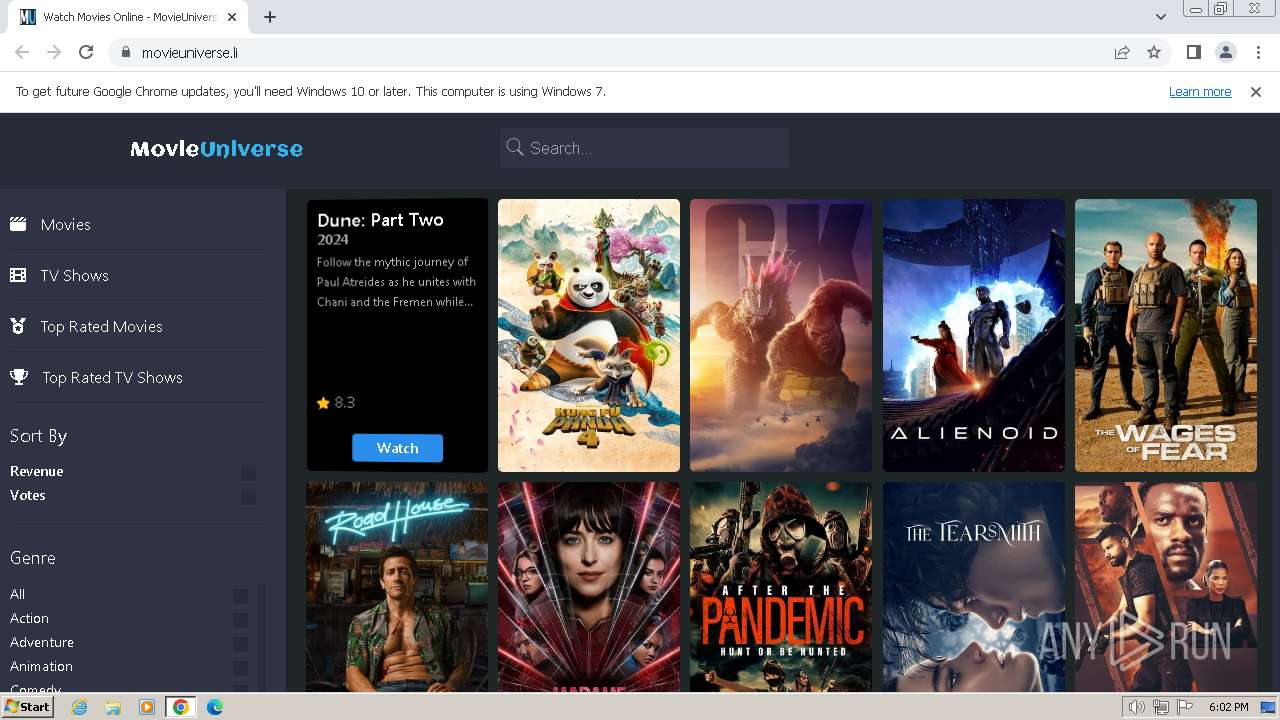Open the TV Shows section
The image size is (1280, 720).
click(x=74, y=275)
